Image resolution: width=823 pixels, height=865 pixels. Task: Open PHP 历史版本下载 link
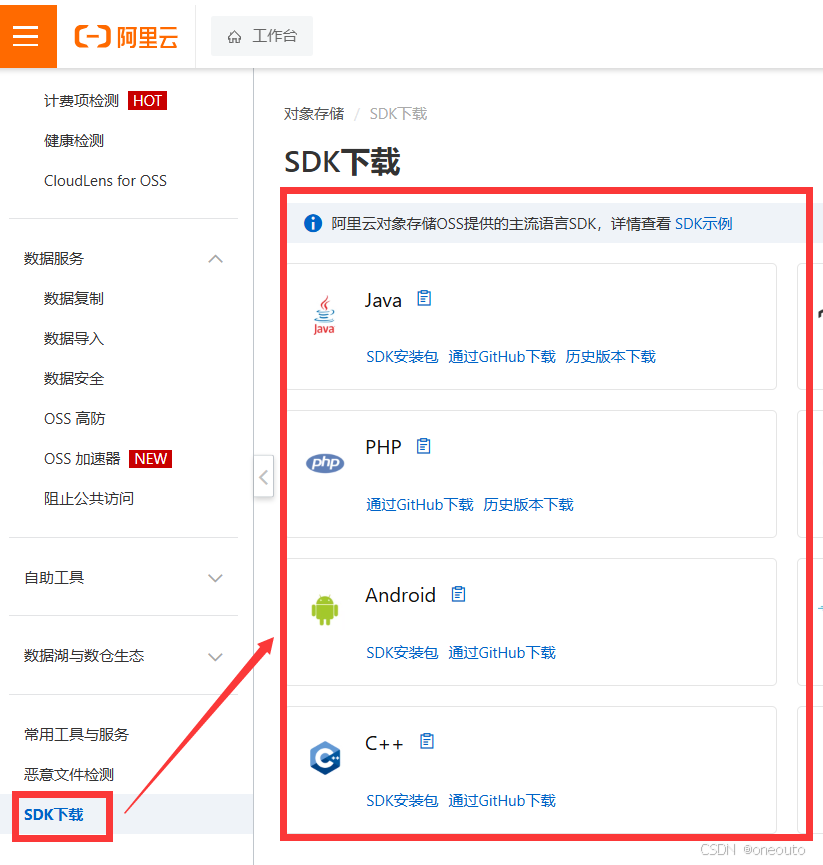click(x=528, y=505)
